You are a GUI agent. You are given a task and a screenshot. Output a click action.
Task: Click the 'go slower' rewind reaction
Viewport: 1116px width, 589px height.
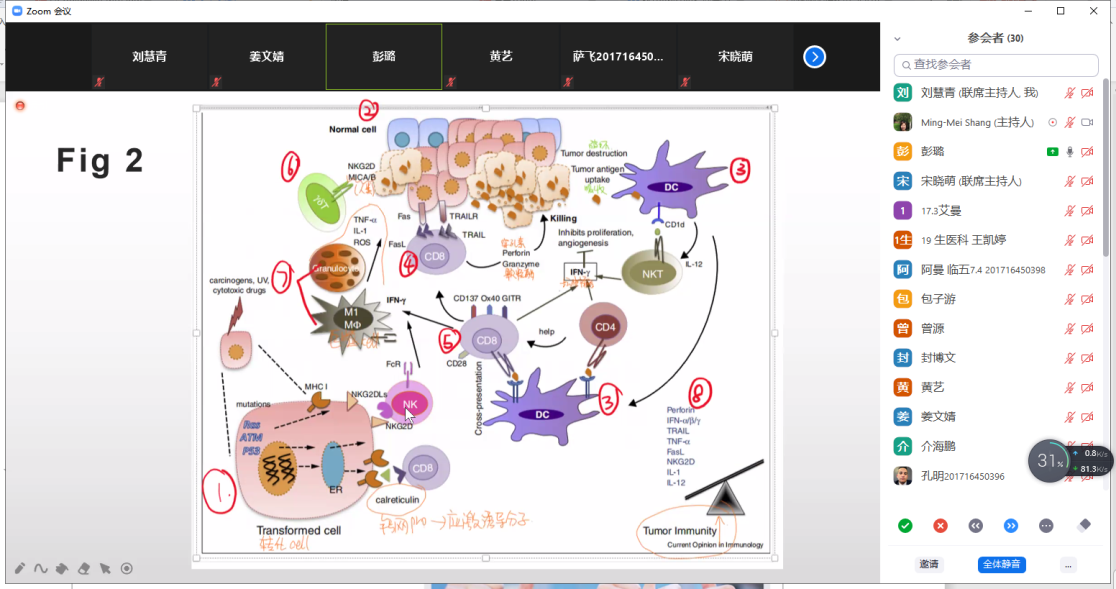(x=976, y=526)
